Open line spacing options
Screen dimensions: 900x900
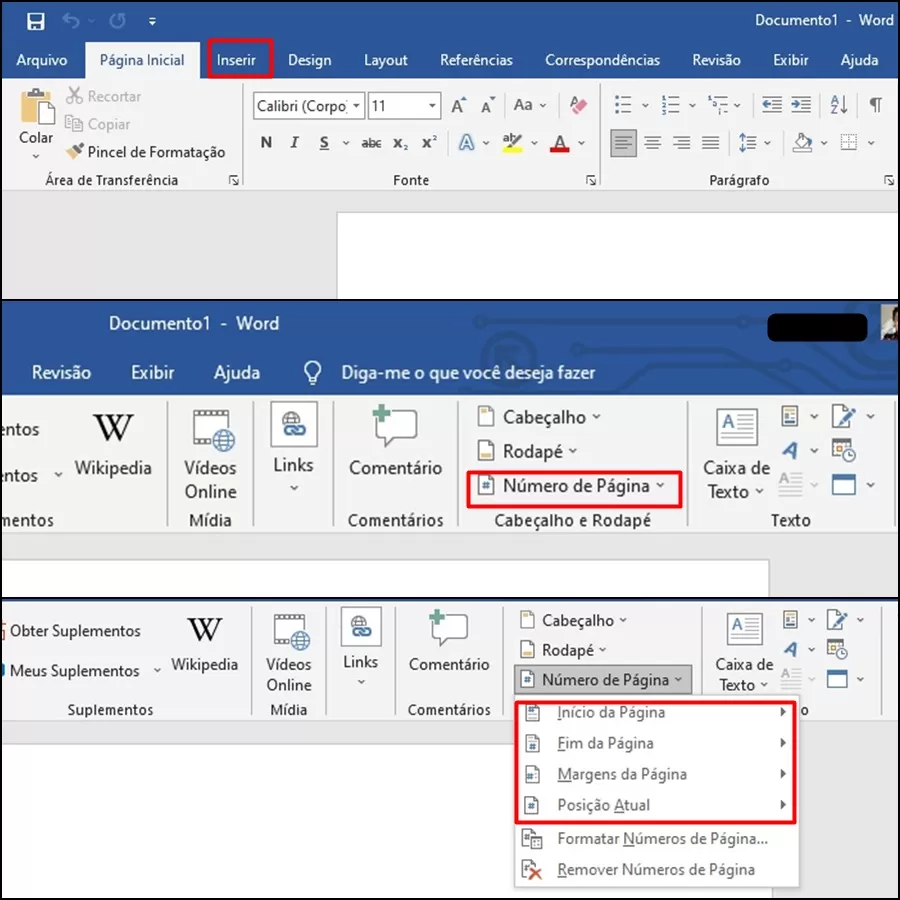(754, 142)
